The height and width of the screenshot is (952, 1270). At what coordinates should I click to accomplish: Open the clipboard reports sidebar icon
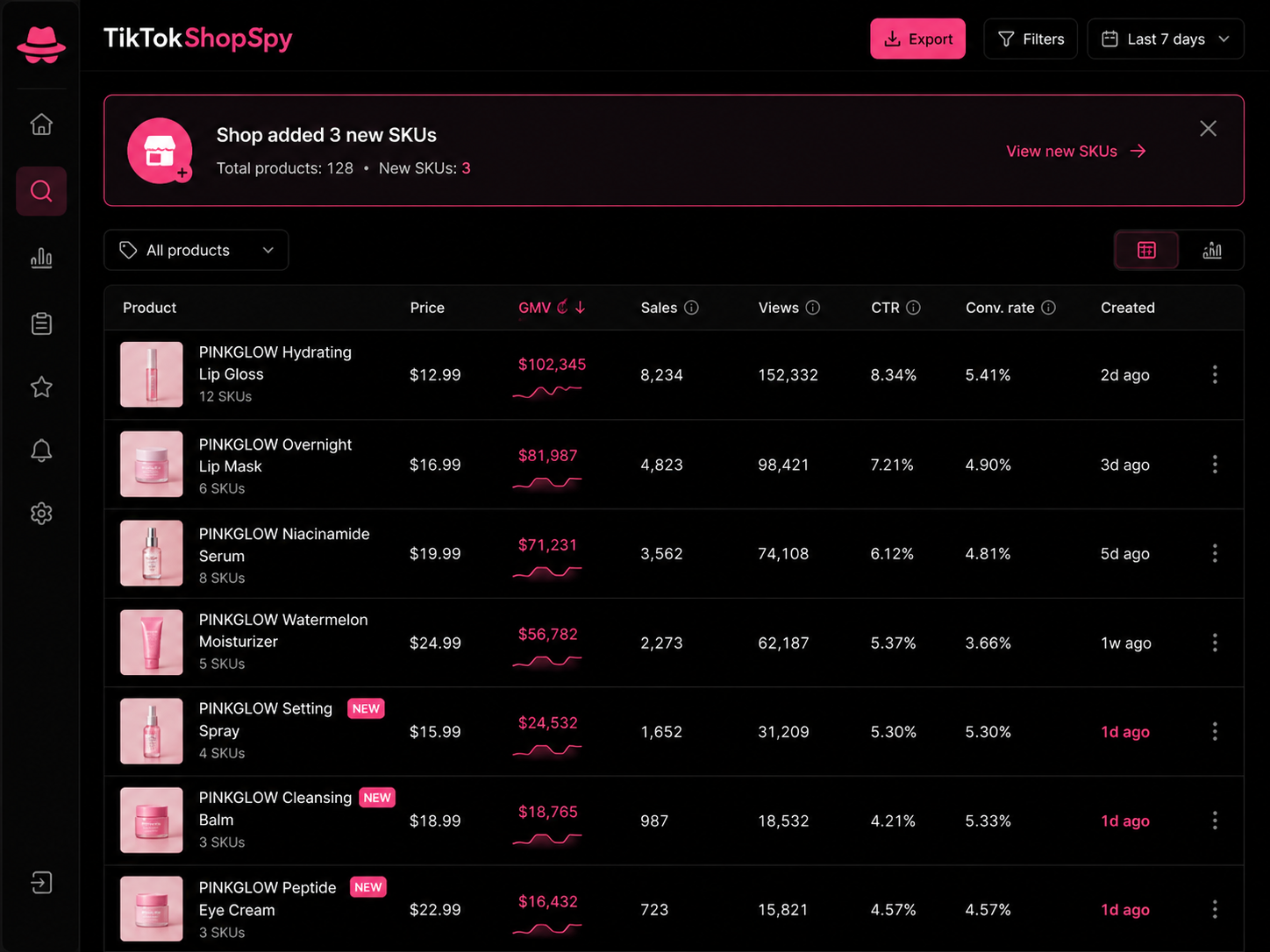(41, 323)
